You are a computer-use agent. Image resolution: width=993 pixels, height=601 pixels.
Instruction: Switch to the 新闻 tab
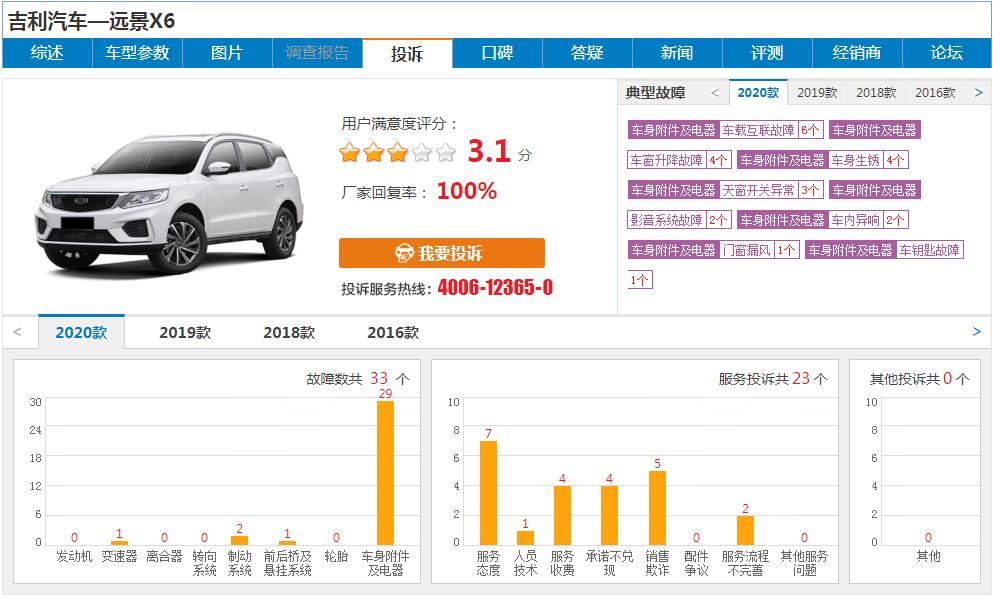point(677,53)
